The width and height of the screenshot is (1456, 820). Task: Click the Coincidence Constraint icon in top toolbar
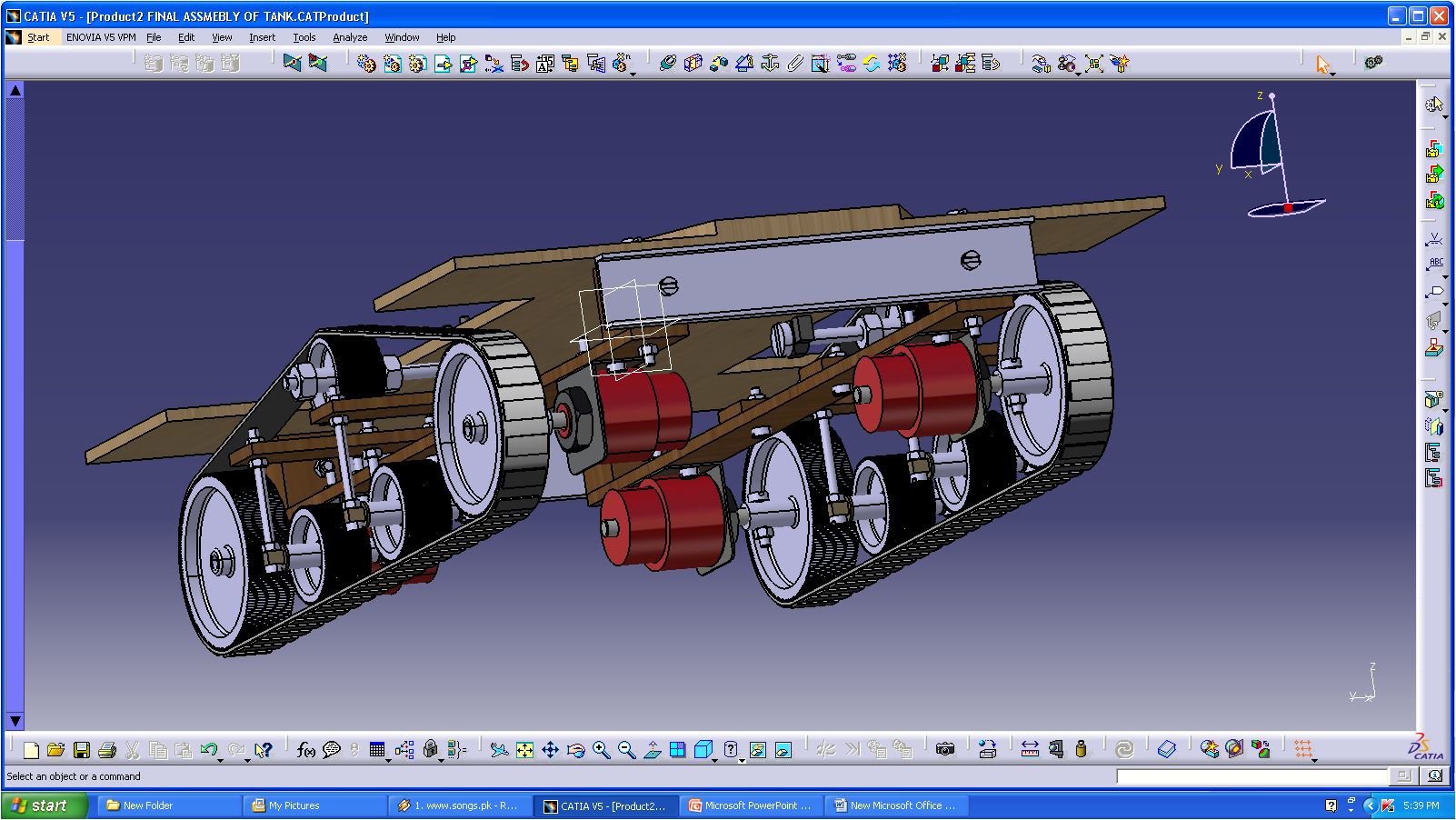(668, 63)
